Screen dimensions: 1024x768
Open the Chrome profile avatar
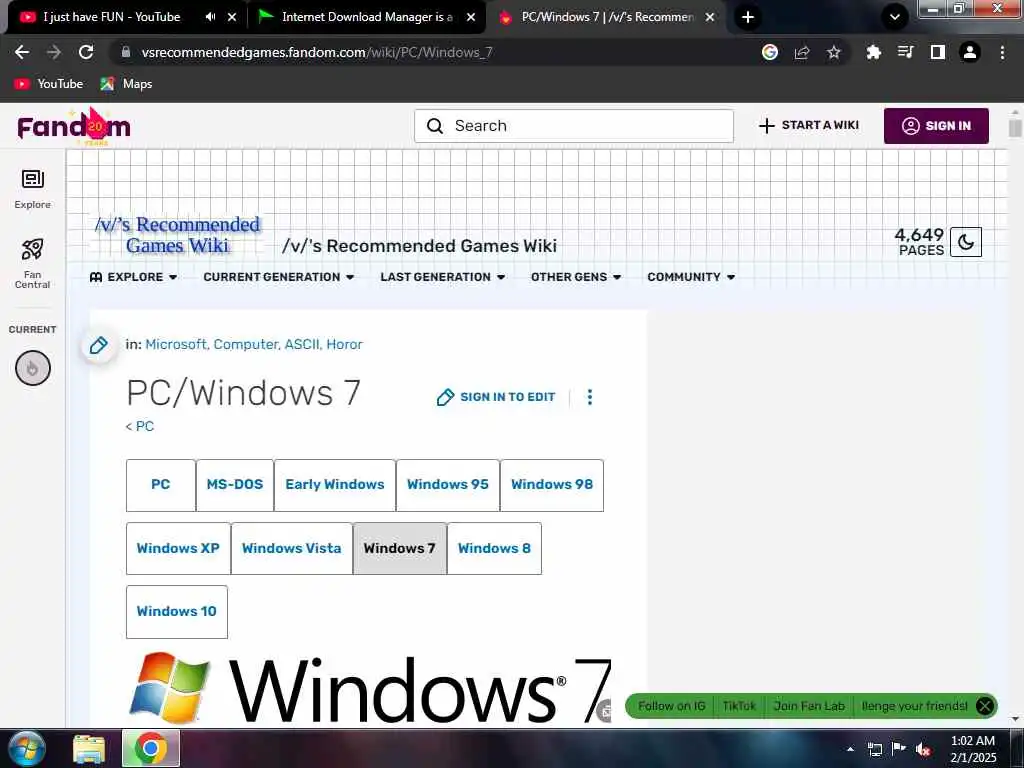click(x=970, y=52)
